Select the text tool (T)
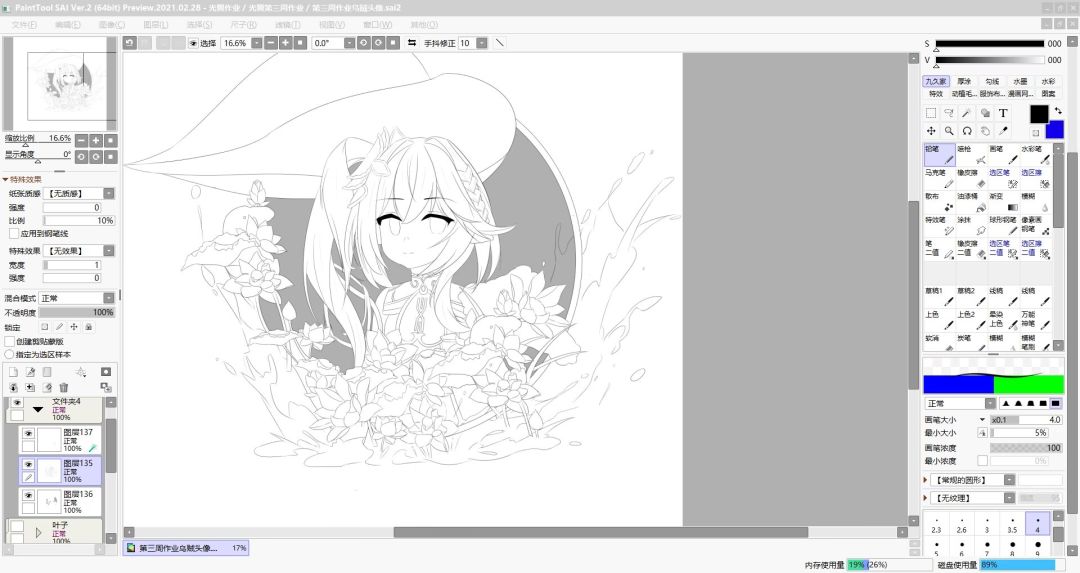 tap(1003, 113)
